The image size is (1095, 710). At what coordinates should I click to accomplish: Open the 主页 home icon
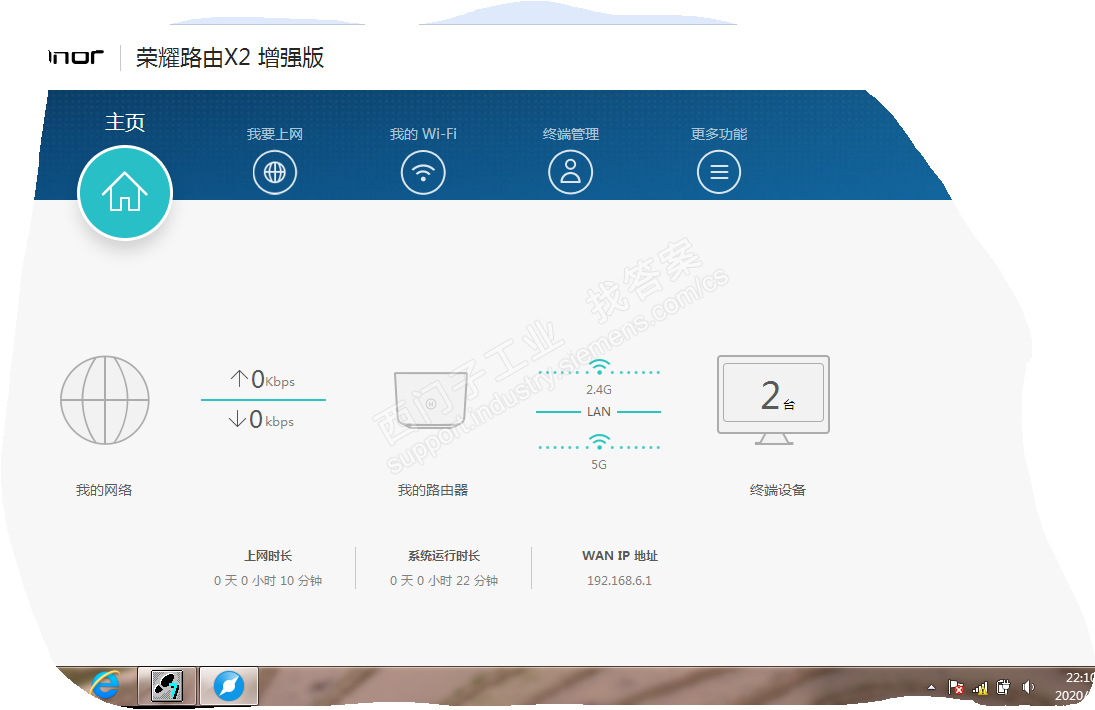(125, 193)
